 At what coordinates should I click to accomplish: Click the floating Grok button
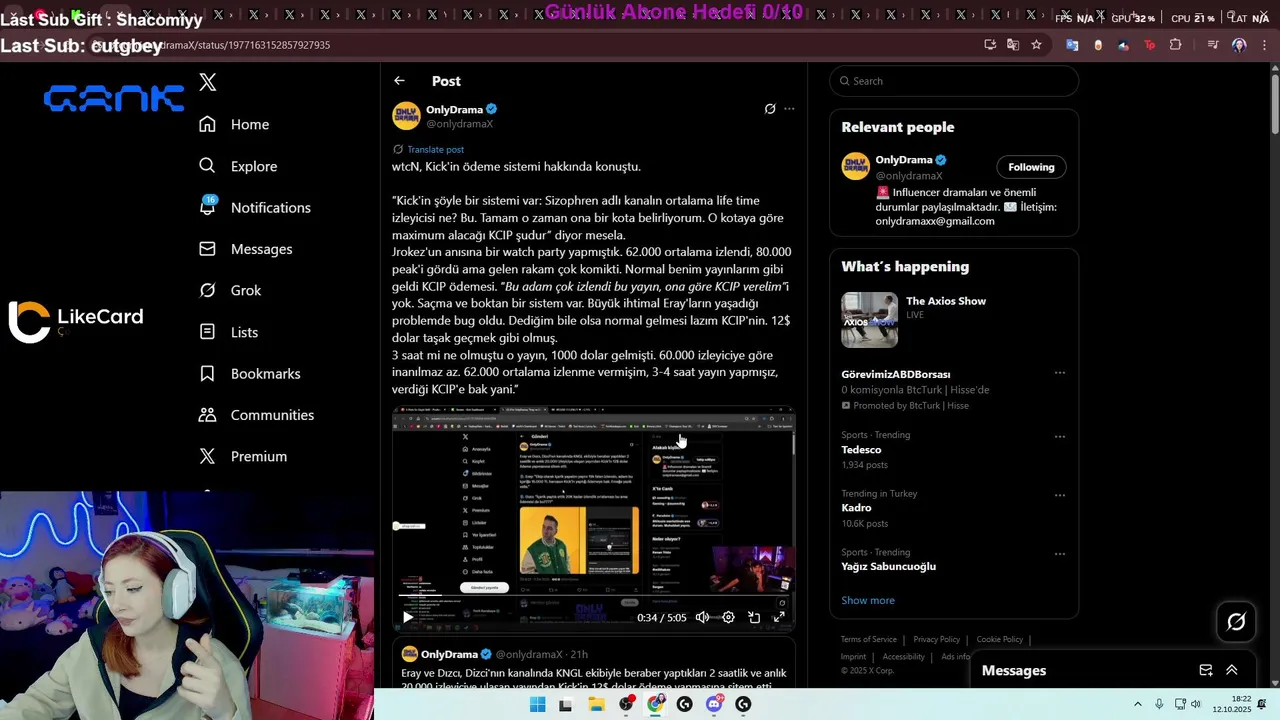(x=1236, y=622)
